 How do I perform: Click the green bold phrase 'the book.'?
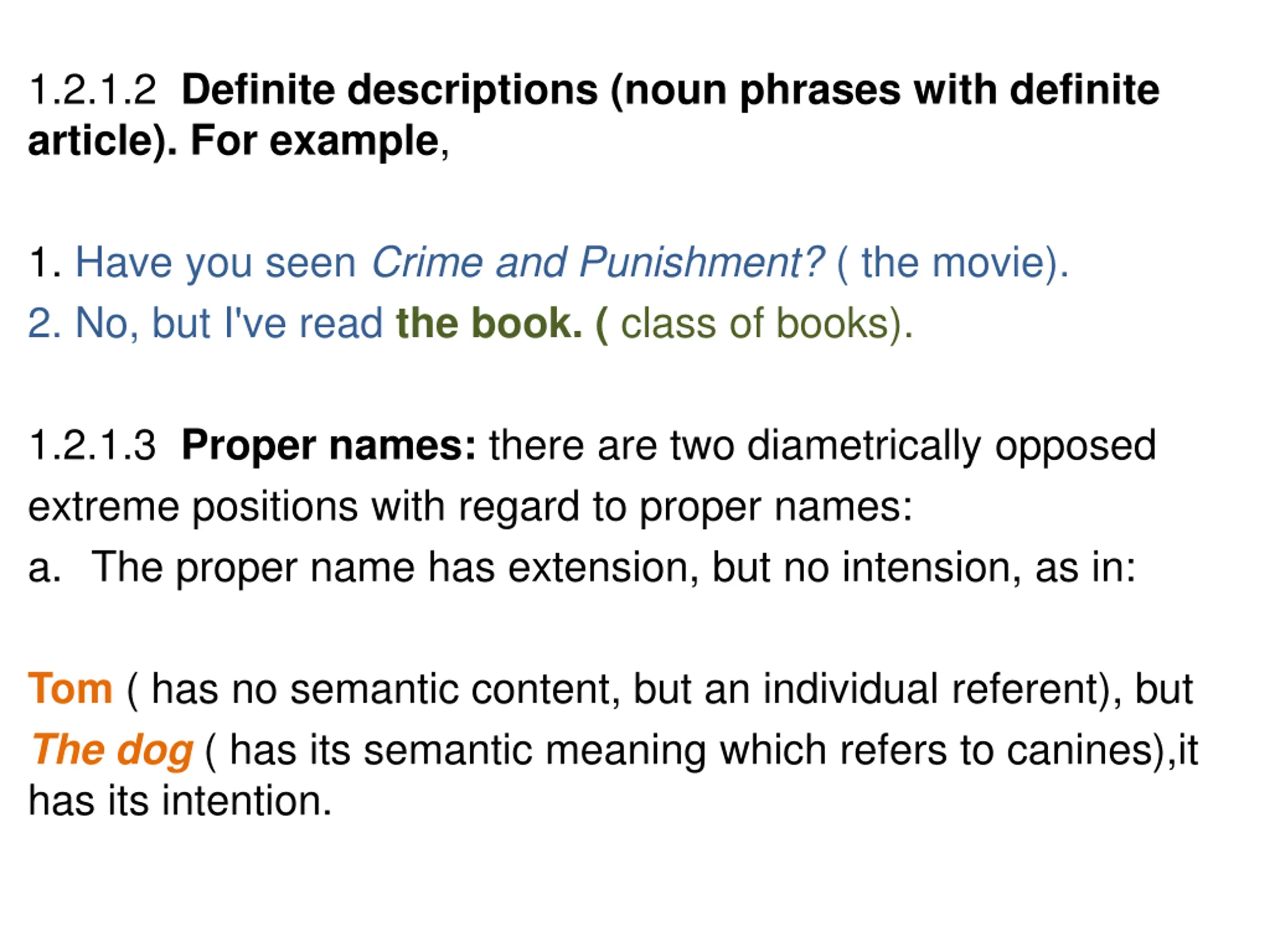pyautogui.click(x=489, y=324)
